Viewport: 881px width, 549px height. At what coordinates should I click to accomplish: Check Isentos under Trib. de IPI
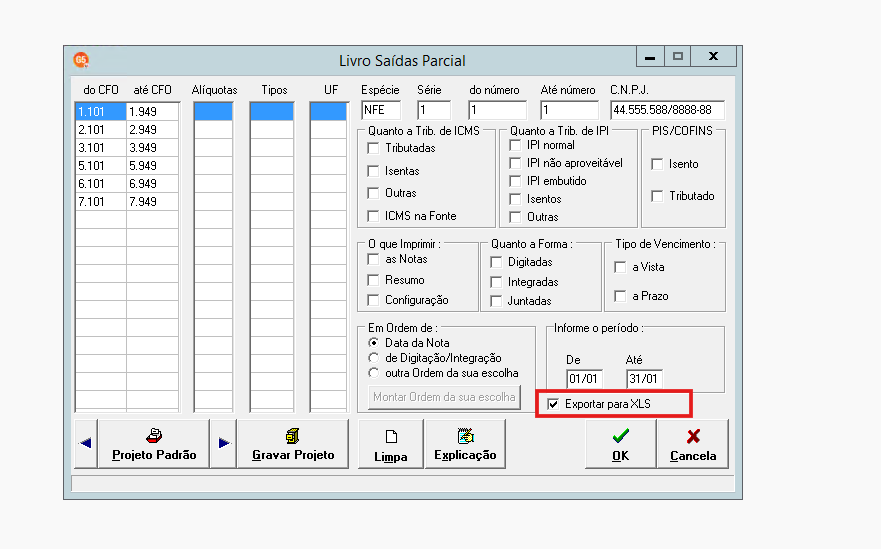pyautogui.click(x=515, y=199)
